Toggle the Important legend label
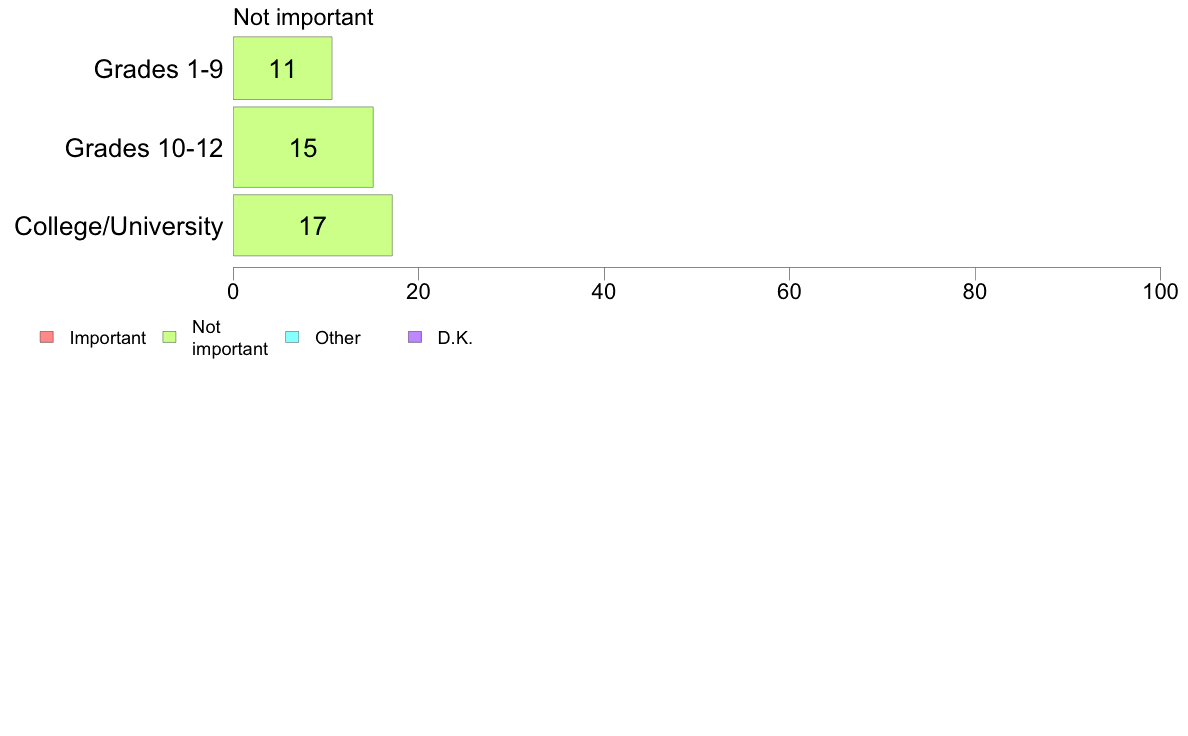1188x736 pixels. [x=108, y=338]
